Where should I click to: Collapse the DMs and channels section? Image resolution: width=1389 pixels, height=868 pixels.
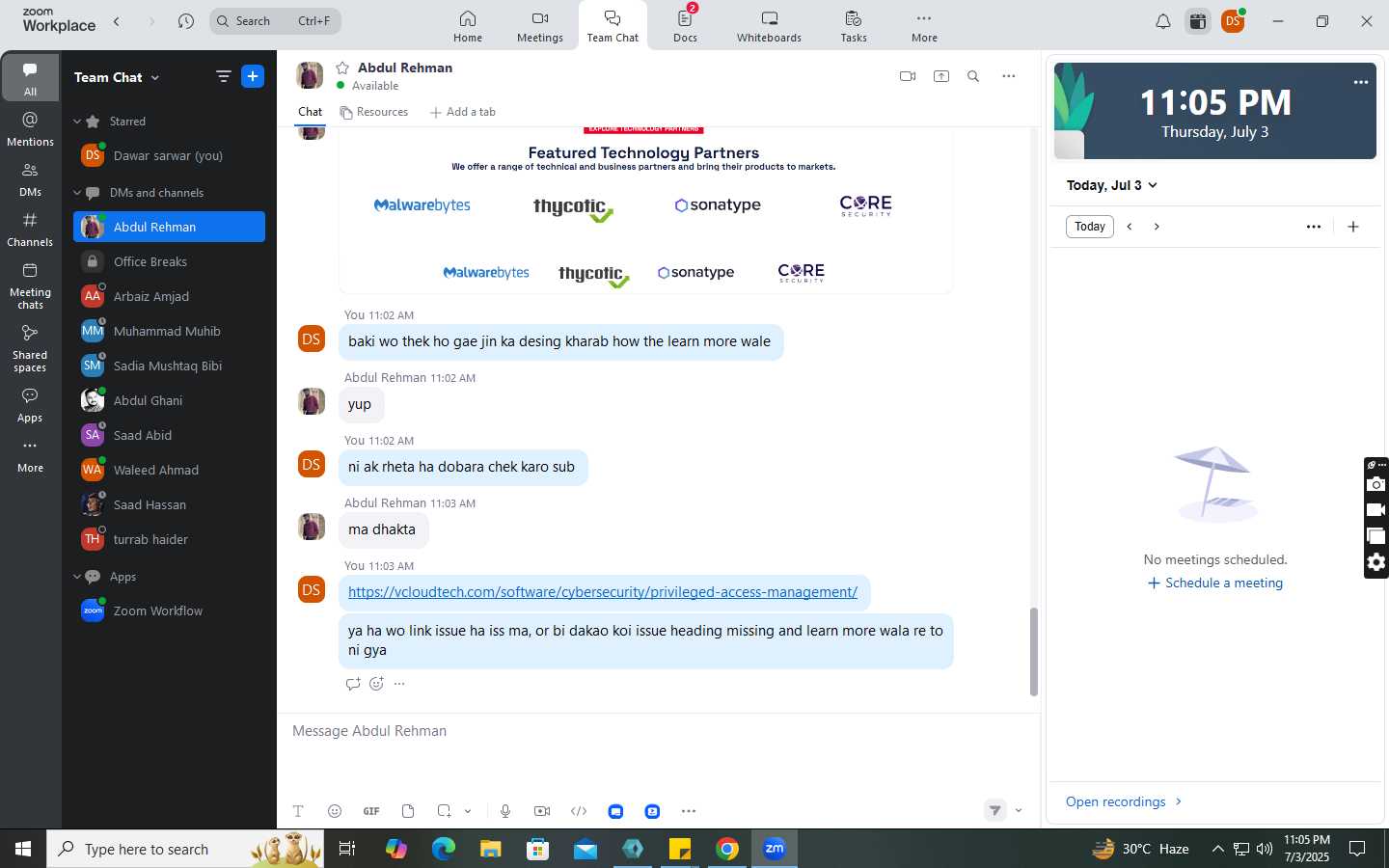click(77, 193)
